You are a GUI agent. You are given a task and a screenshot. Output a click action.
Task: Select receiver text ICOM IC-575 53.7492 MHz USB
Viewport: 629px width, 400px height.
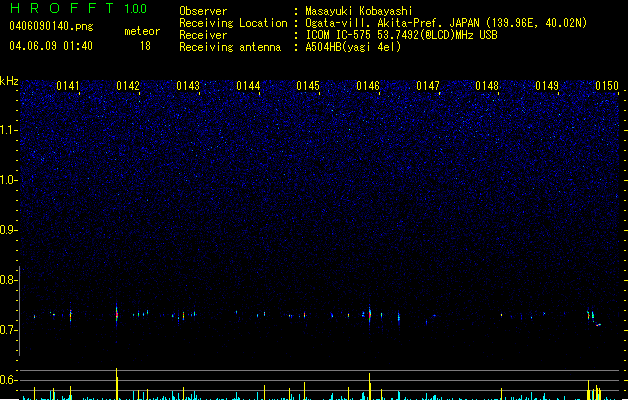click(x=401, y=35)
